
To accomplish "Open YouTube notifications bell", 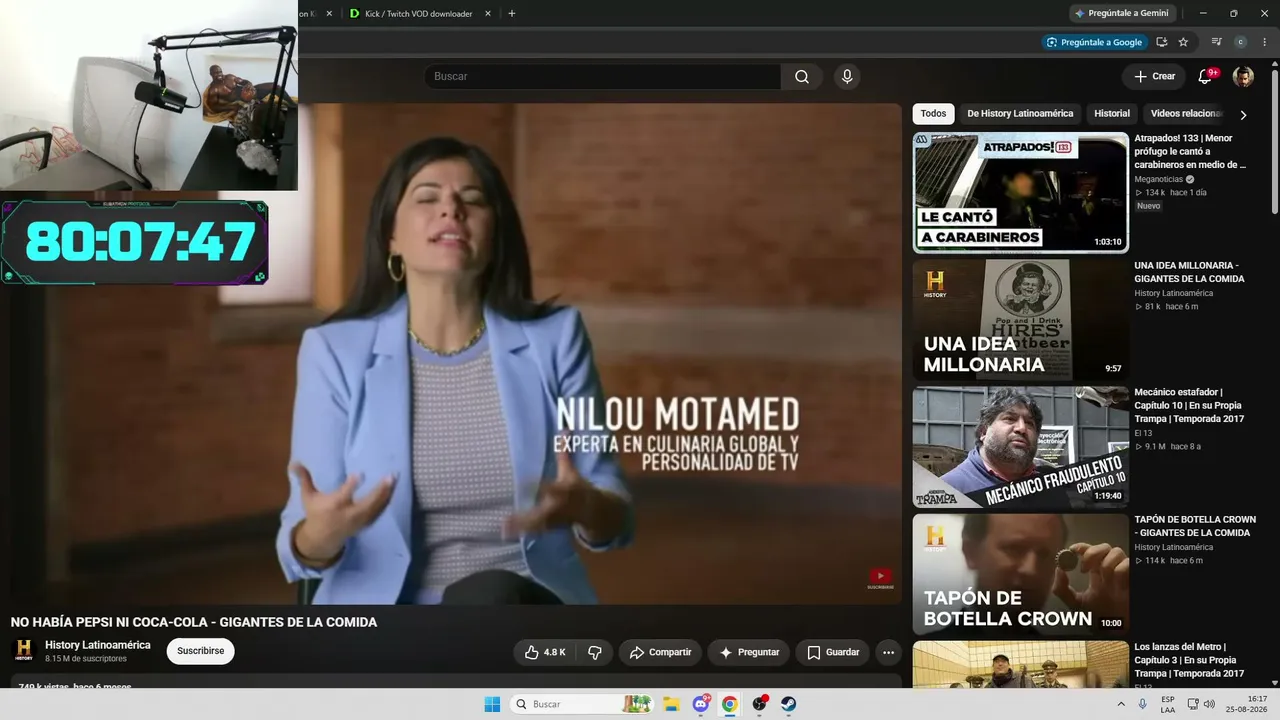I will coord(1205,77).
